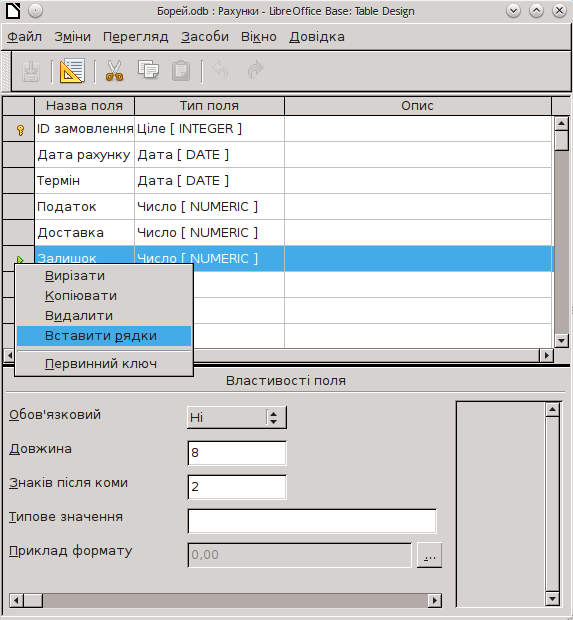Minimize the Table Design window
Viewport: 573px width, 620px height.
[x=513, y=11]
